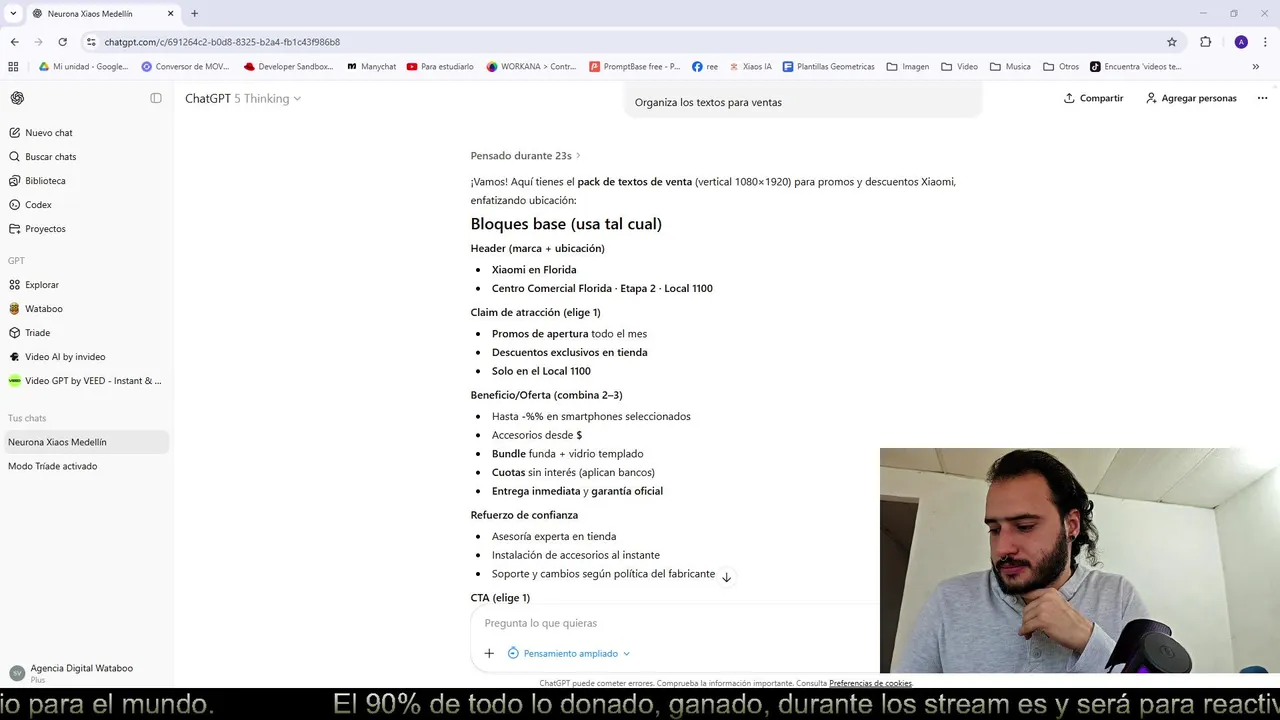
Task: Open the Xiaos IA bookmark
Action: tap(750, 67)
